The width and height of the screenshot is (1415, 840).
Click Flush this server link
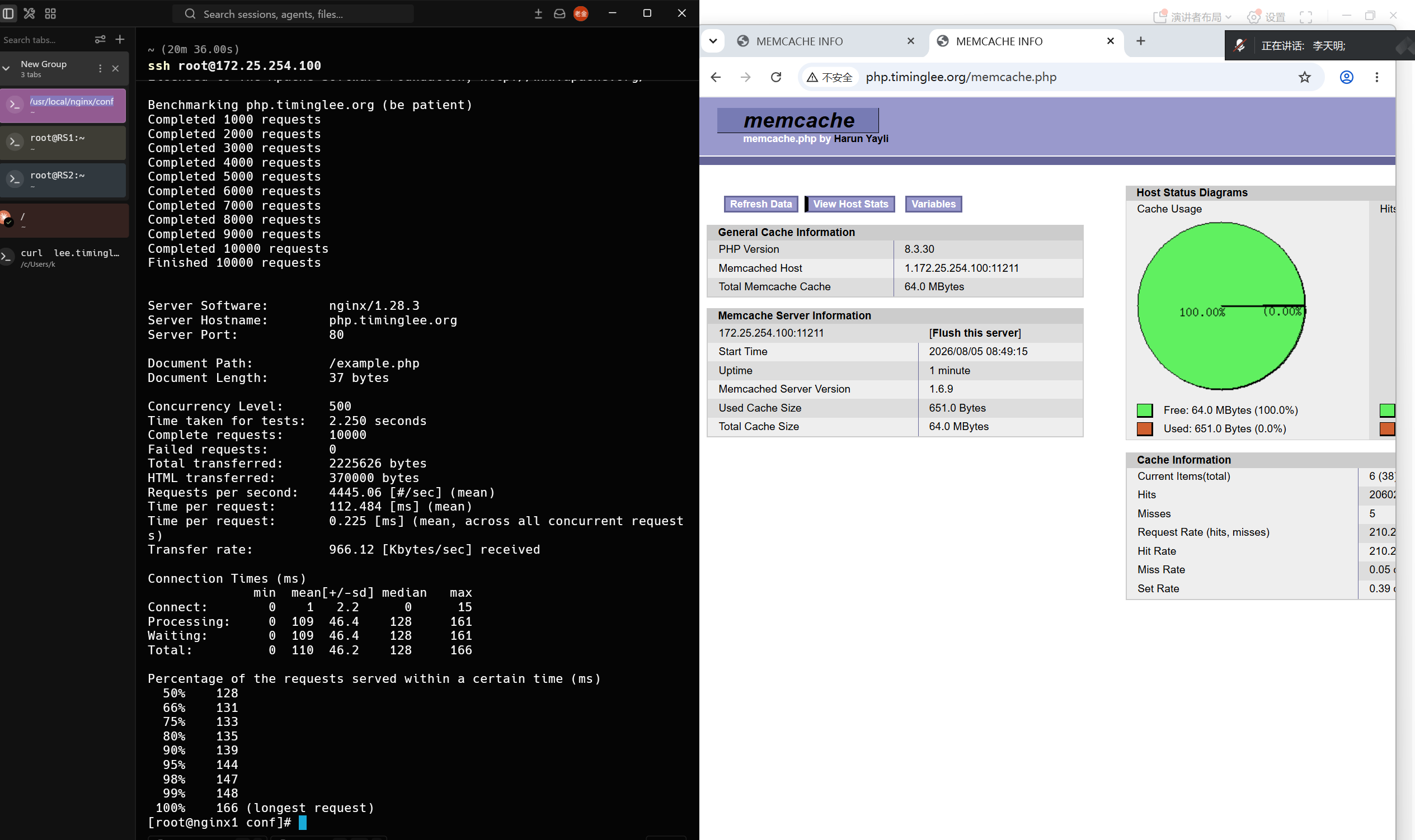[x=975, y=333]
